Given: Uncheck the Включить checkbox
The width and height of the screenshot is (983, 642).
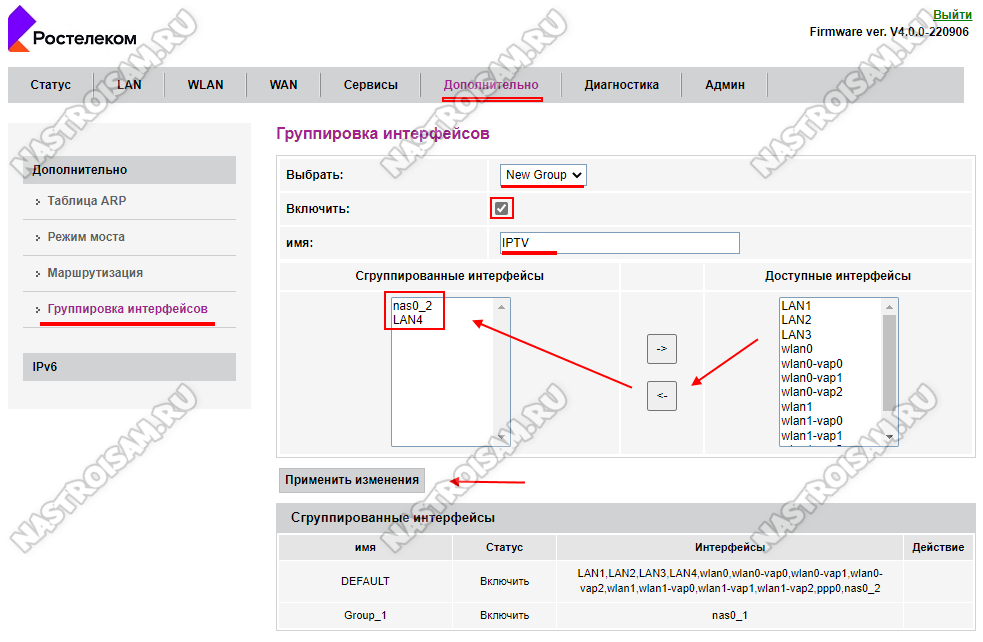Looking at the screenshot, I should click(502, 208).
